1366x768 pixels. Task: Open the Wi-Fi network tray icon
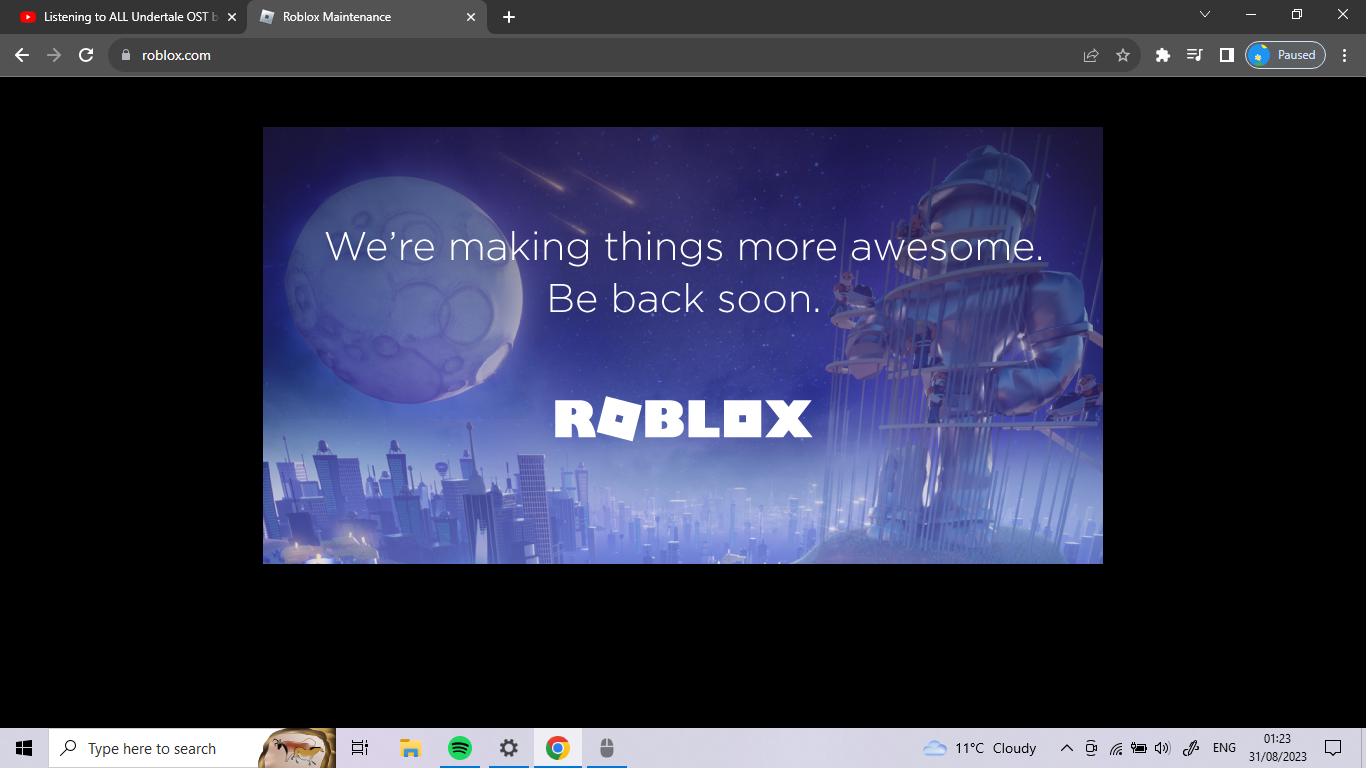pyautogui.click(x=1116, y=748)
